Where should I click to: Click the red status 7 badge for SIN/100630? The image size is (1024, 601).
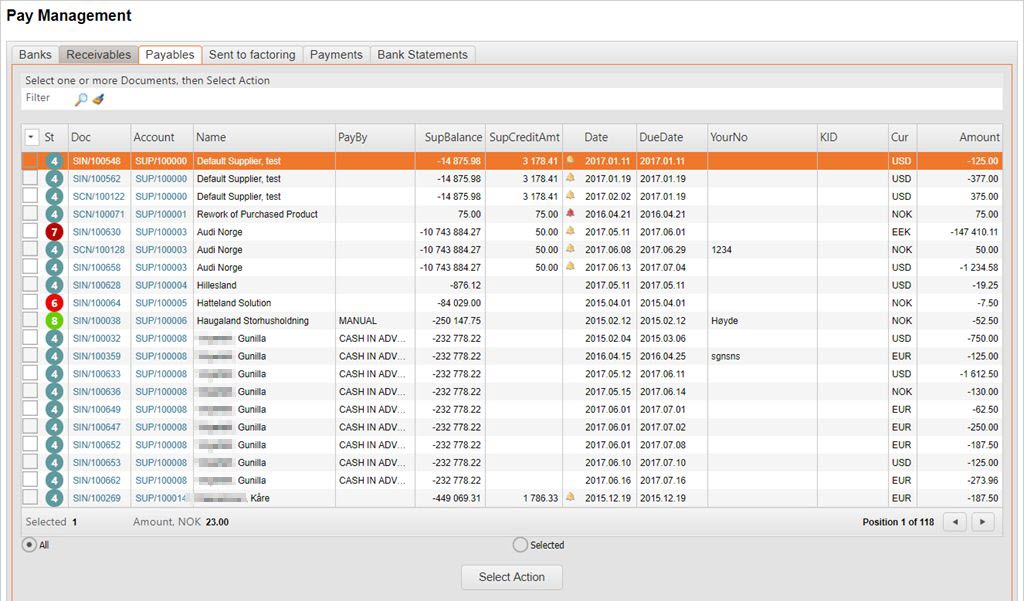click(54, 232)
